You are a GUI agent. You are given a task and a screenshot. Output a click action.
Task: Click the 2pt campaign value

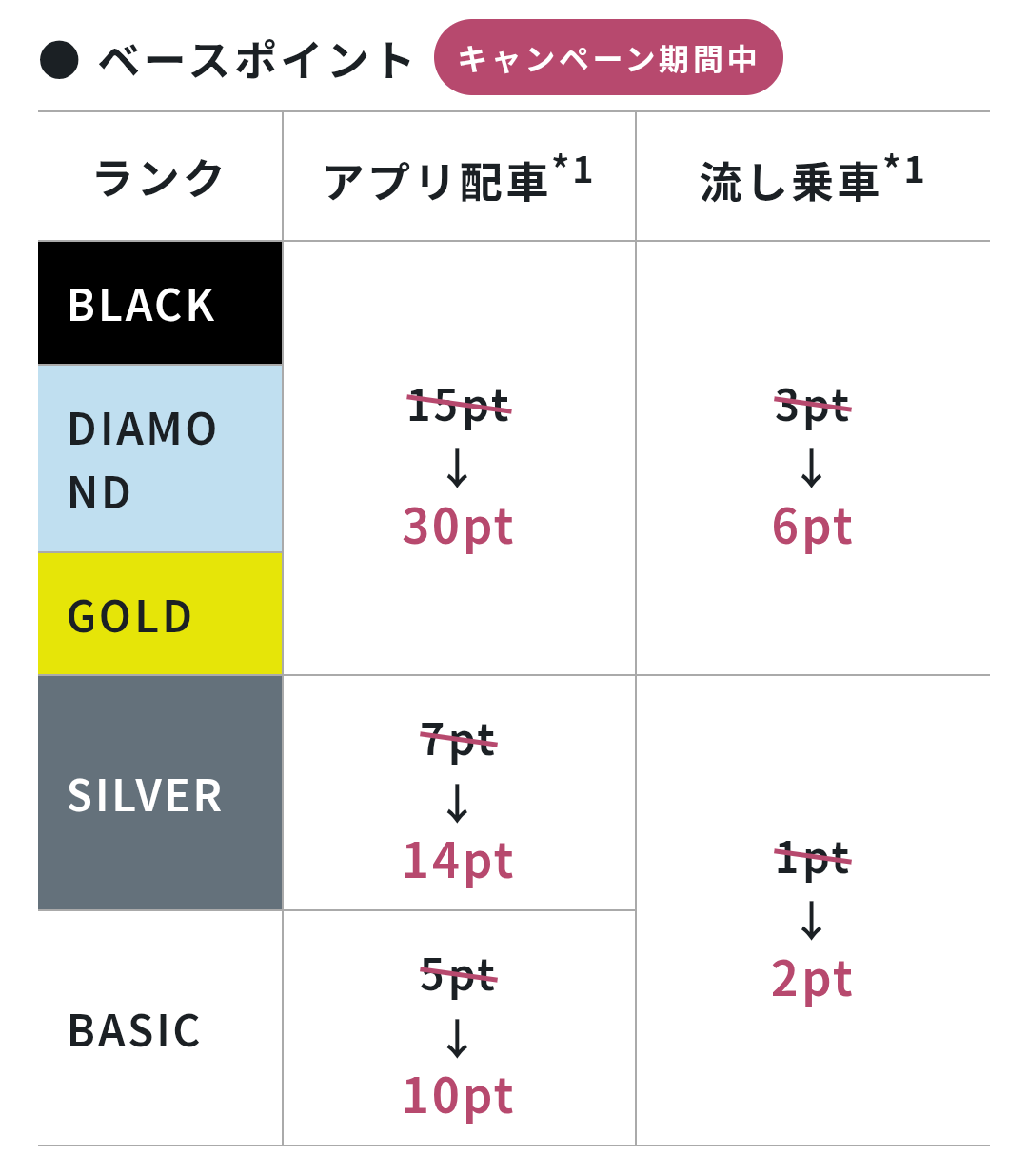point(812,979)
